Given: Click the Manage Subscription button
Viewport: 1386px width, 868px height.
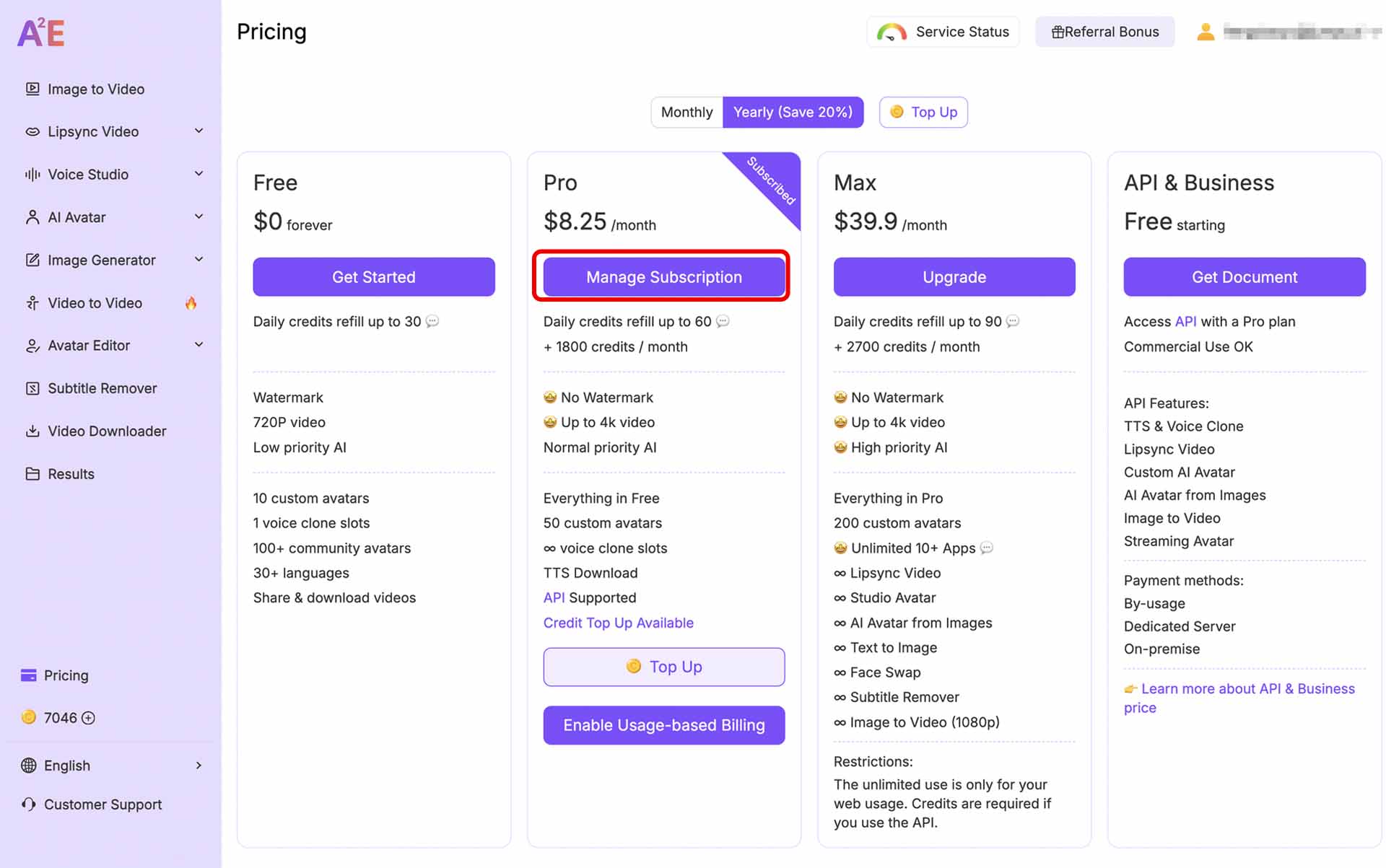Looking at the screenshot, I should click(663, 277).
